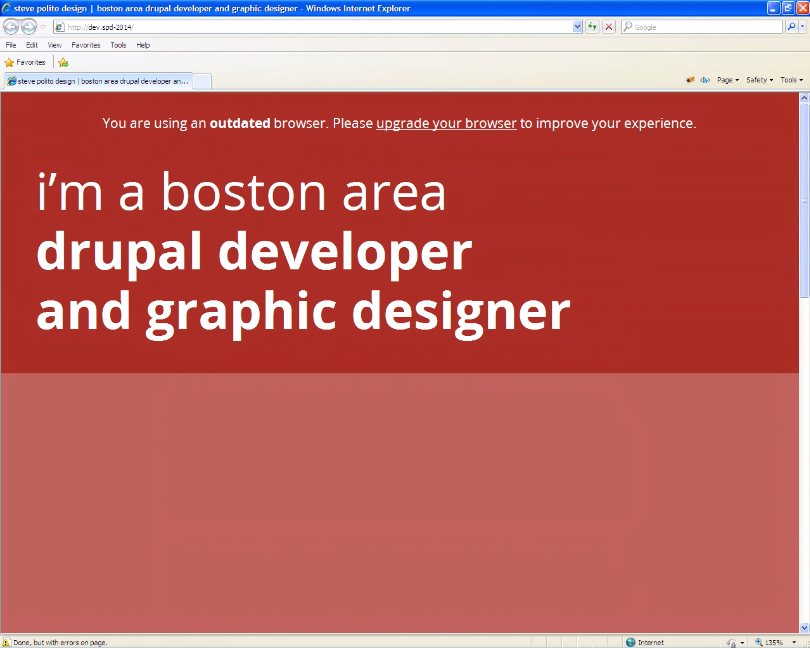810x648 pixels.
Task: Open the File menu
Action: point(11,45)
